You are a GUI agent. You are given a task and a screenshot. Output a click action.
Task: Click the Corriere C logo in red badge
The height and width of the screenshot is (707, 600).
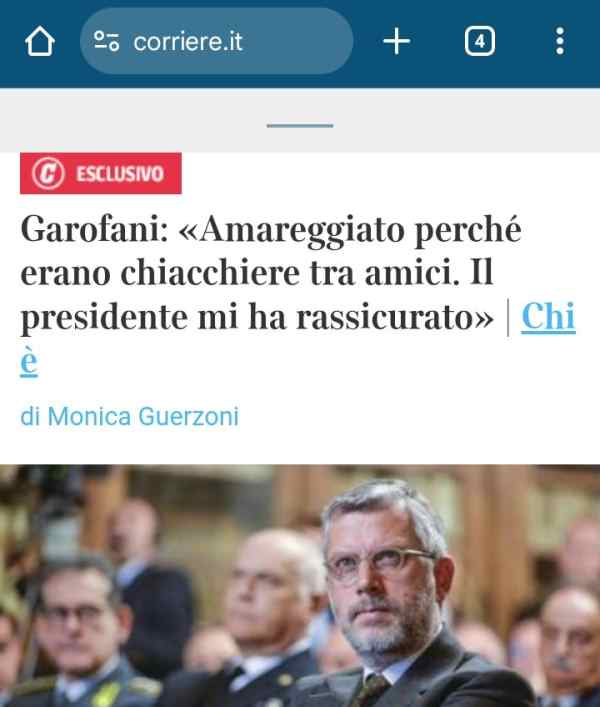click(x=48, y=173)
